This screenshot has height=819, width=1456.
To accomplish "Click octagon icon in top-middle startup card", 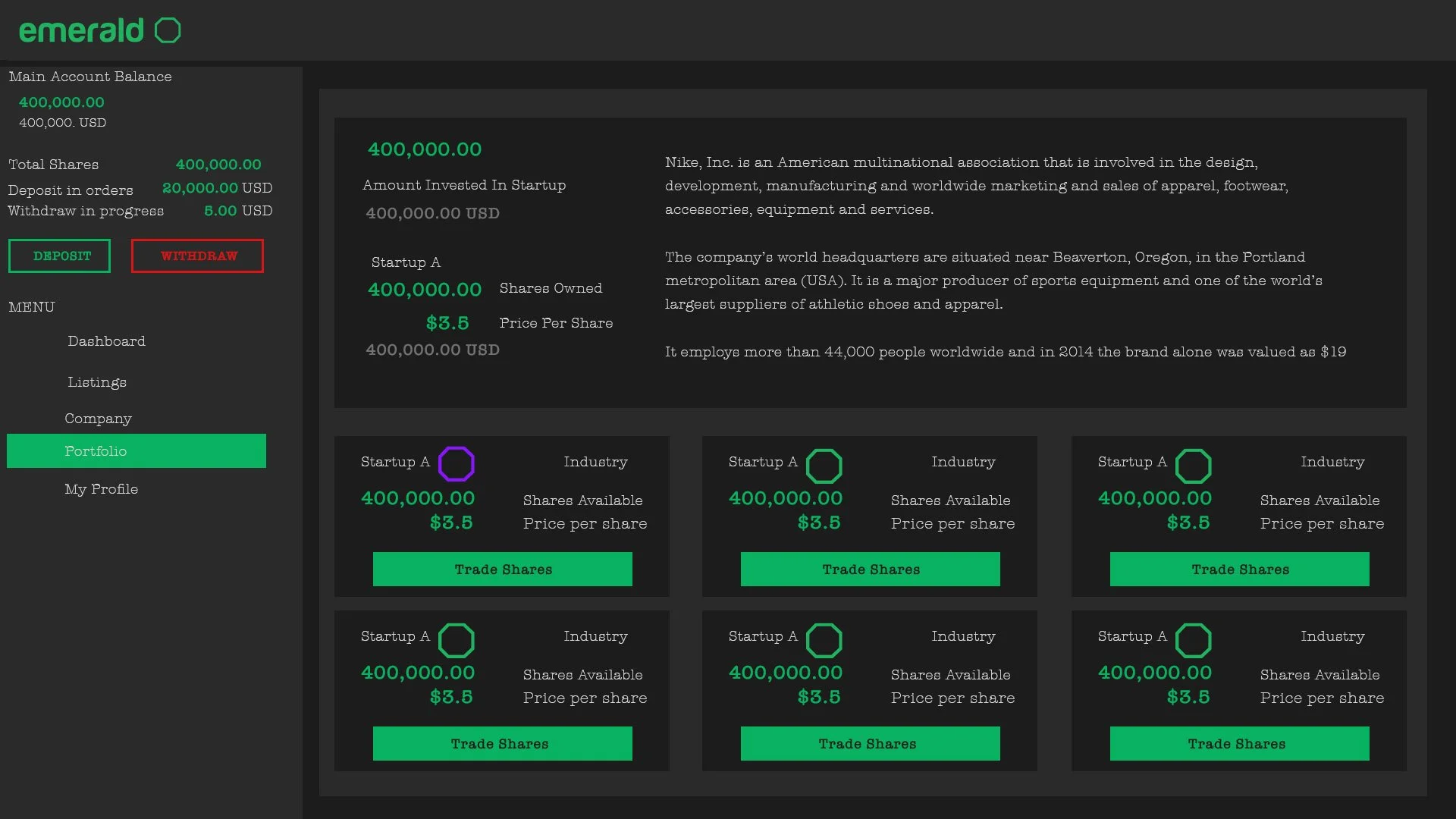I will [824, 466].
